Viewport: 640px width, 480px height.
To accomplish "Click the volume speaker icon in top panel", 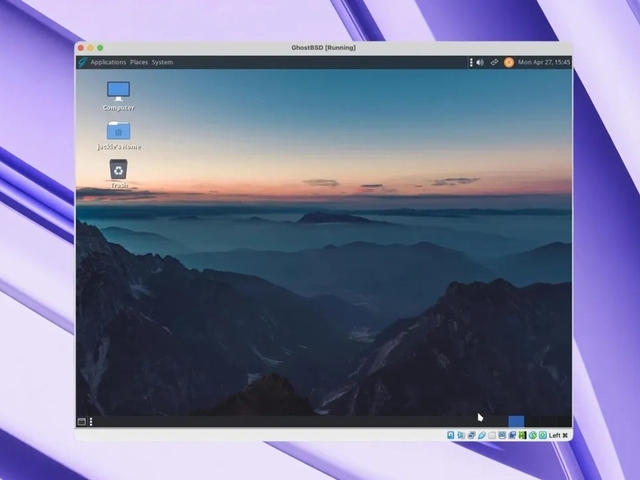I will coord(480,62).
